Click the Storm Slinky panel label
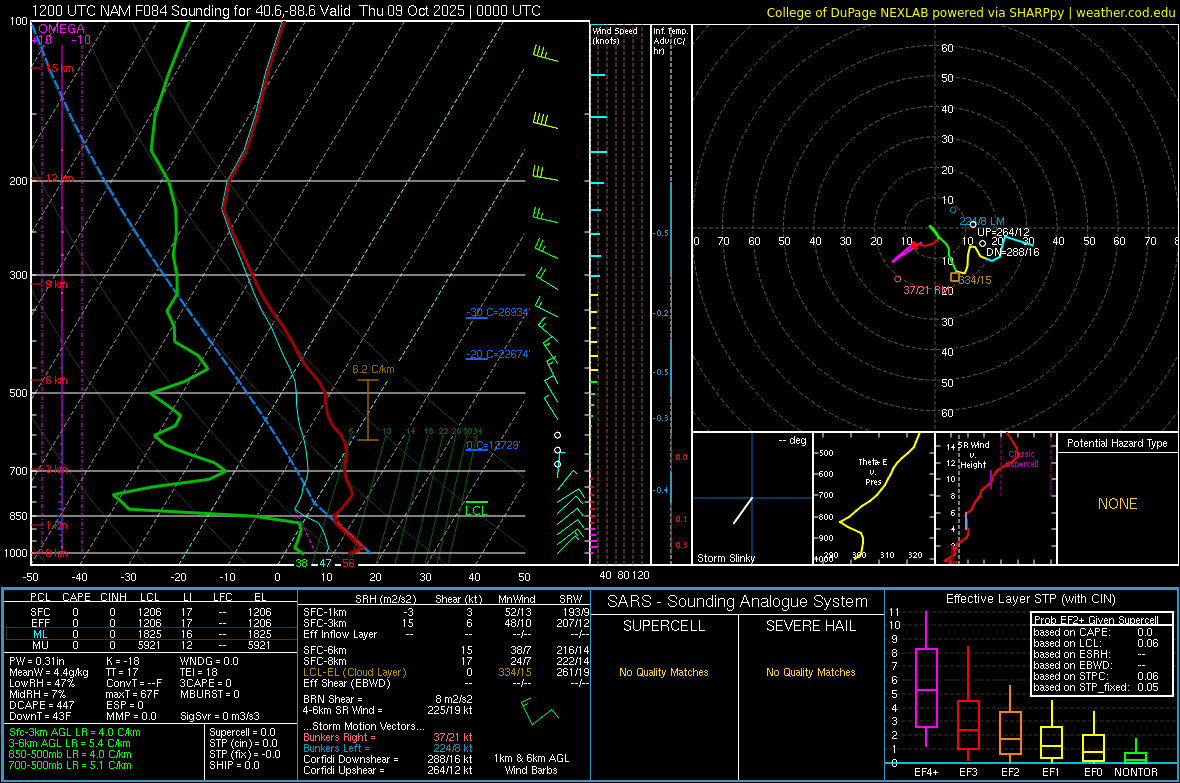 (725, 558)
